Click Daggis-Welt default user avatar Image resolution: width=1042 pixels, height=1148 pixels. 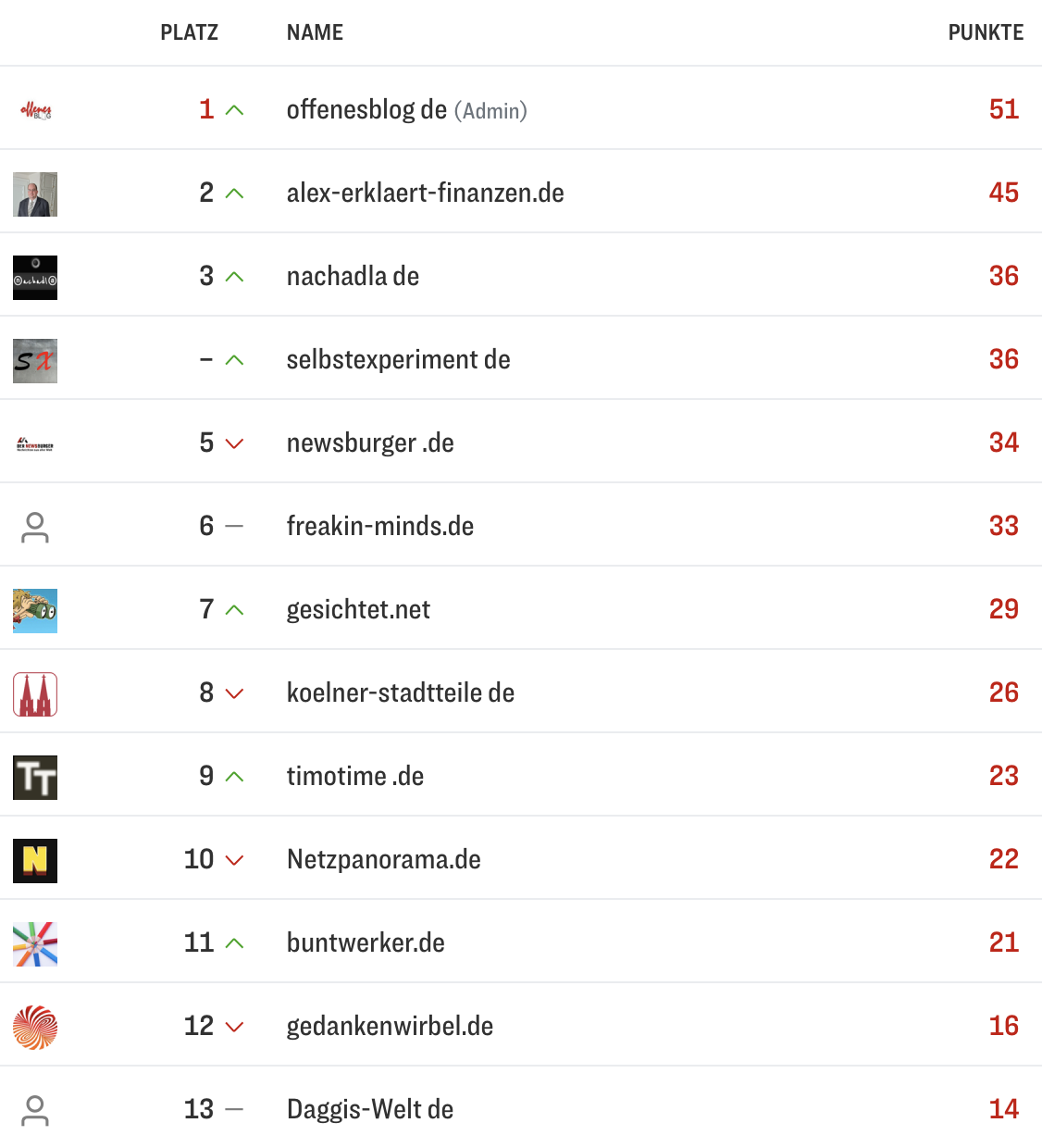(x=35, y=1111)
